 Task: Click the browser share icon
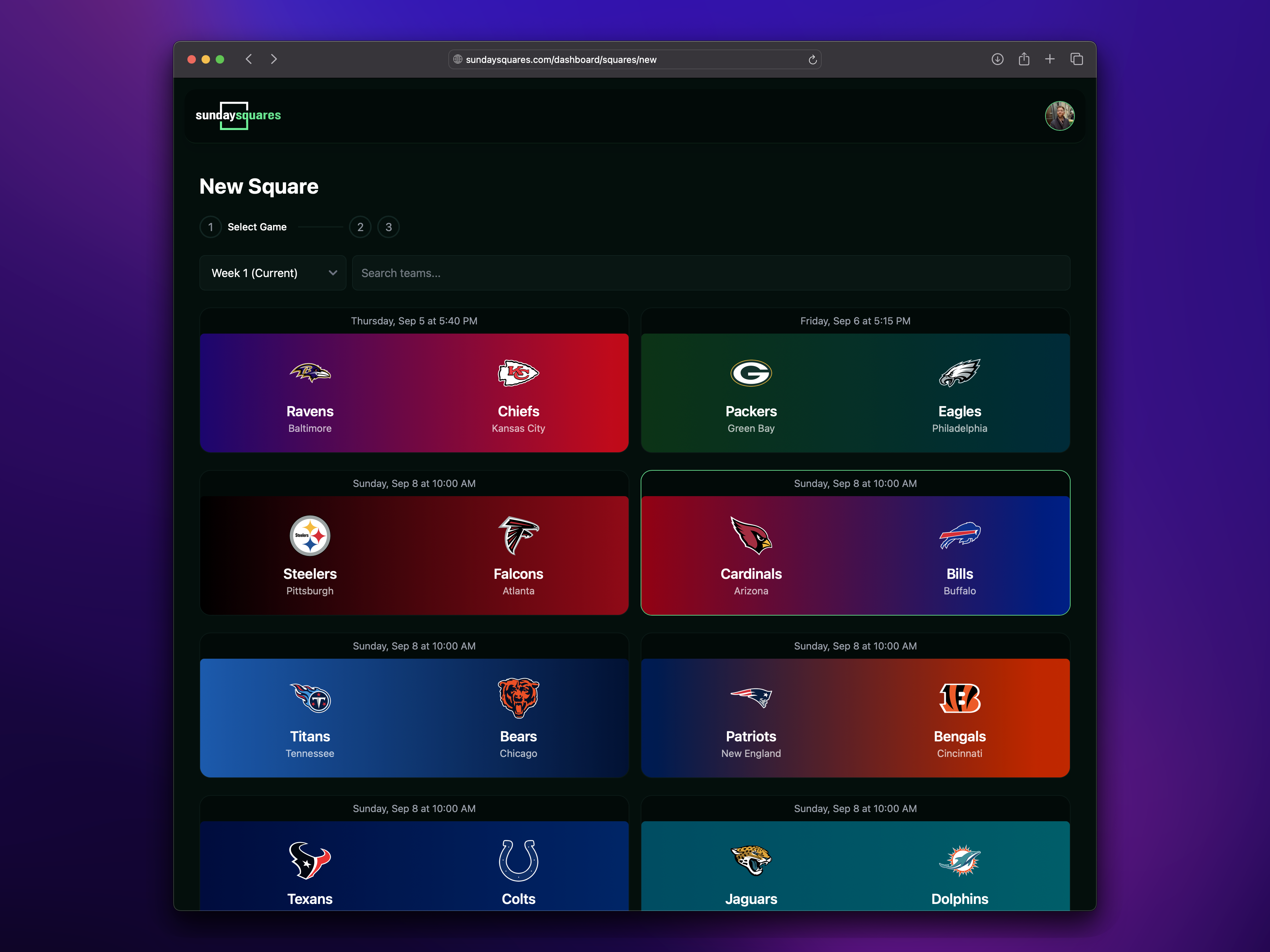pos(1024,59)
